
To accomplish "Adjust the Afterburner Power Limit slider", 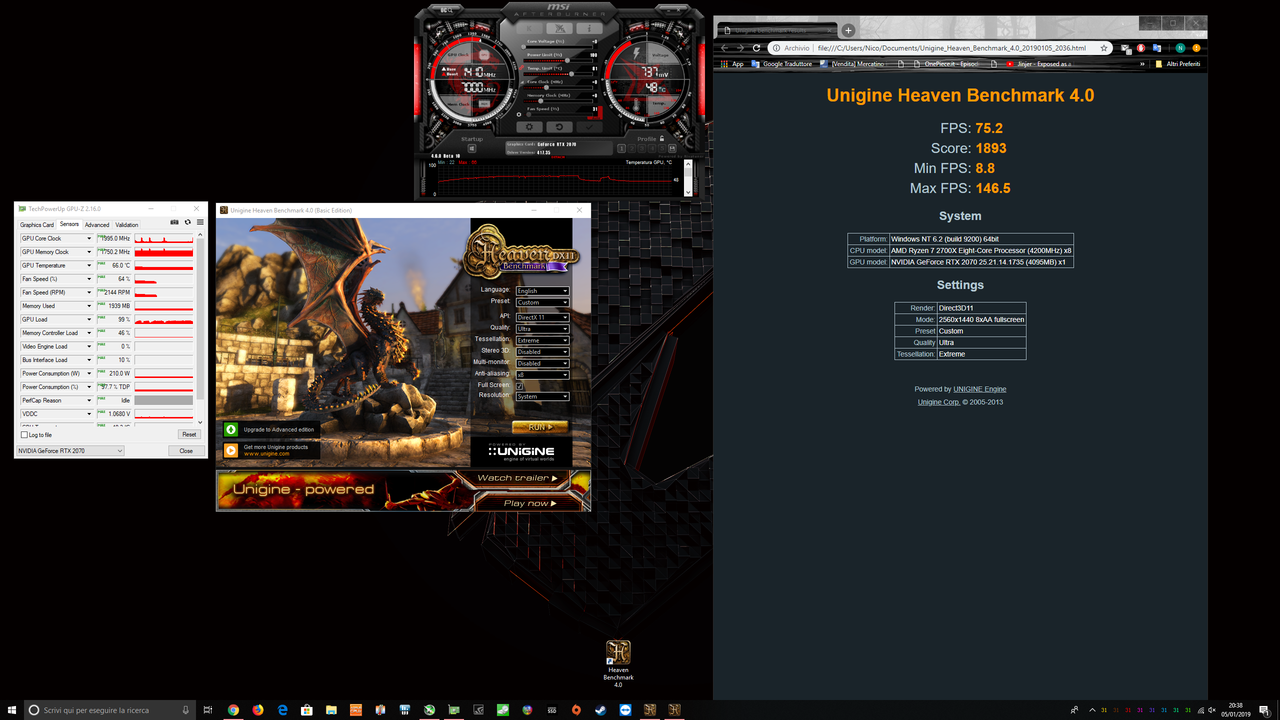I will (x=558, y=60).
